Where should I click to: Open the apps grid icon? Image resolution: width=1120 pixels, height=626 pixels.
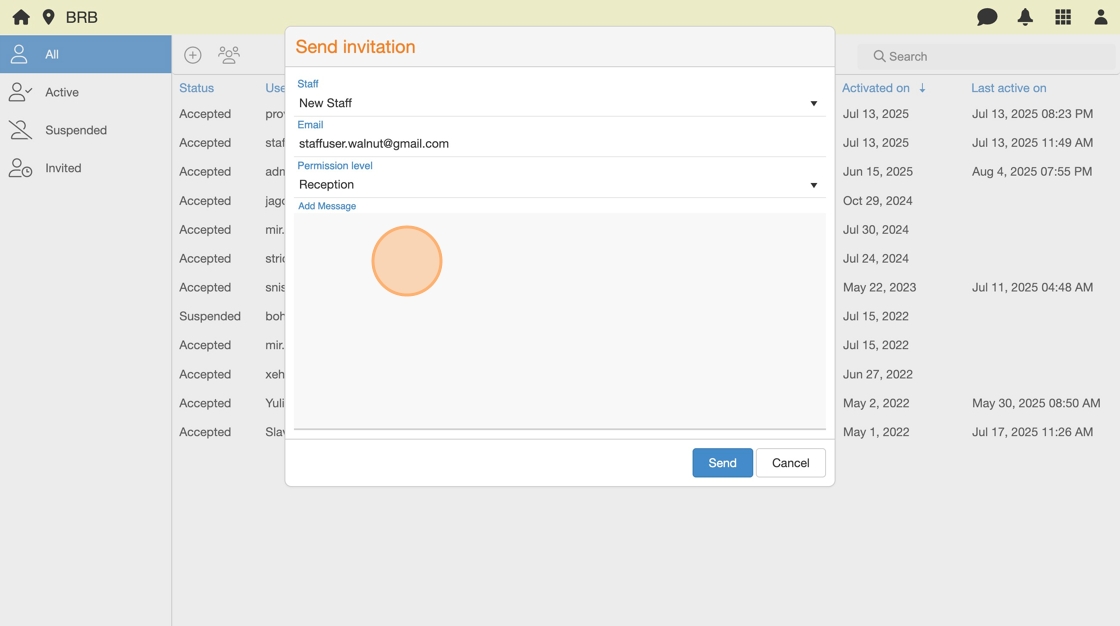(x=1063, y=17)
